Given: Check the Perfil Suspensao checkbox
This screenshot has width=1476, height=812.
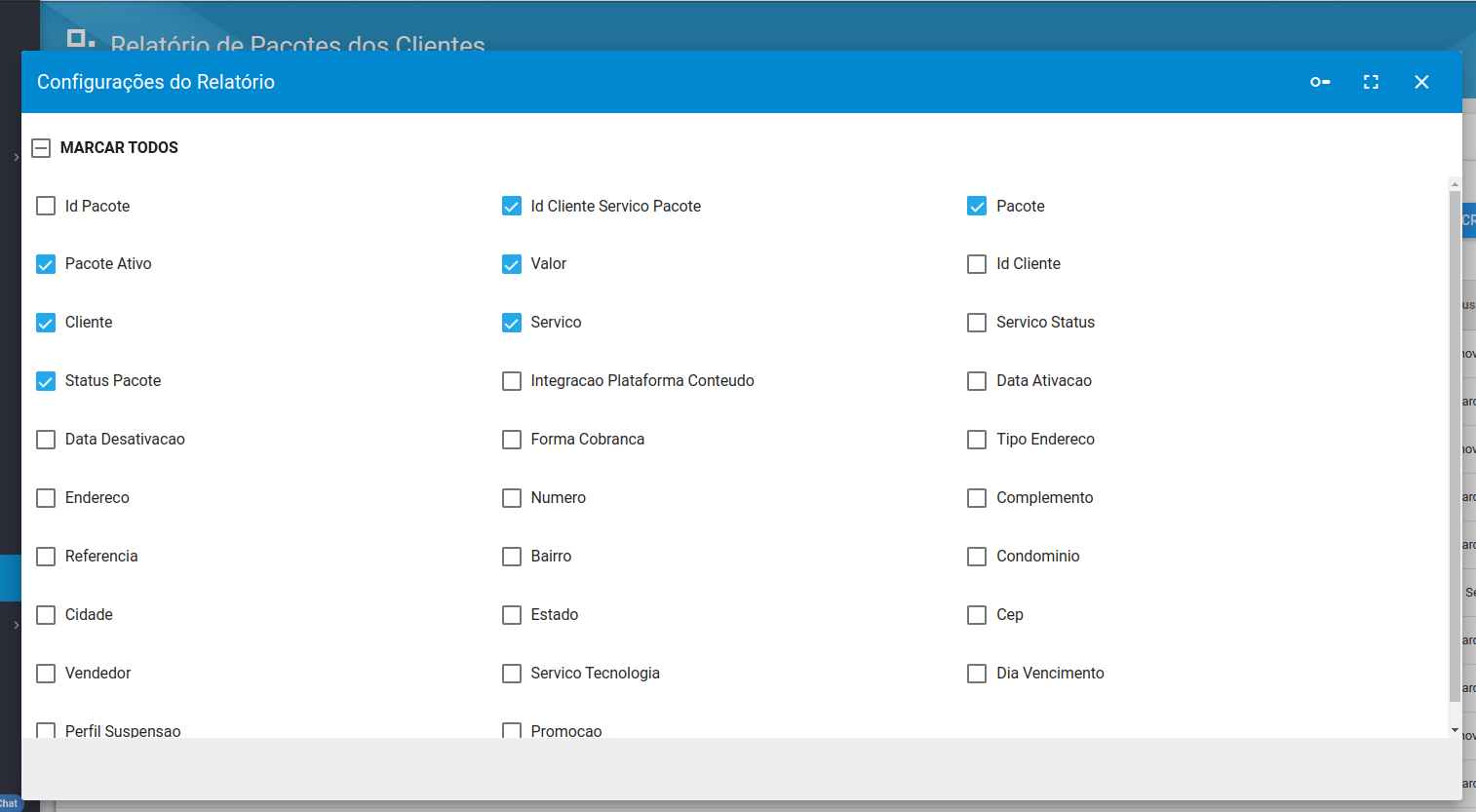Looking at the screenshot, I should [46, 730].
